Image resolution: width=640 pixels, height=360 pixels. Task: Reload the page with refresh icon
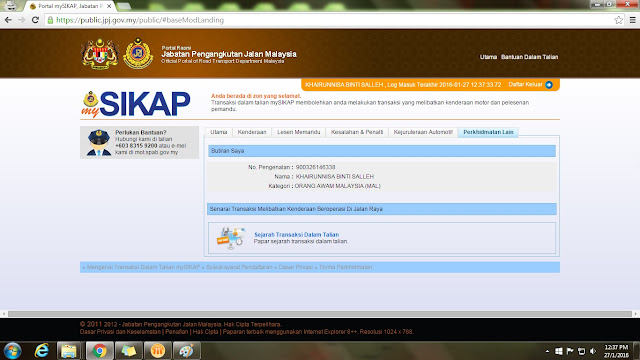35,20
